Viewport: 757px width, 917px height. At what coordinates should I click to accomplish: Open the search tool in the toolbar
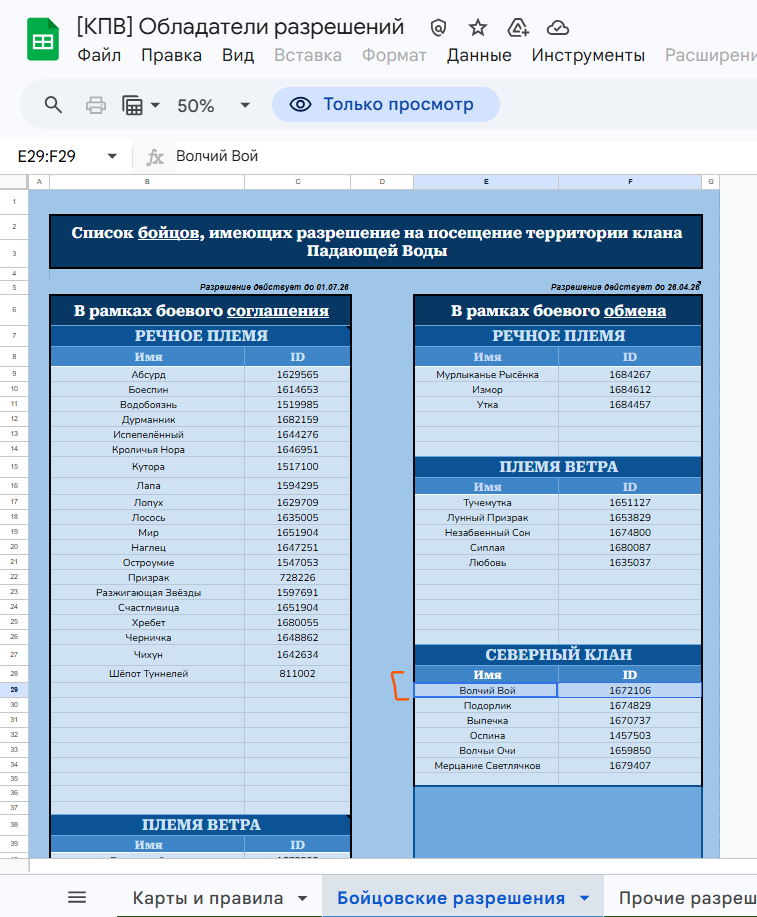(53, 105)
